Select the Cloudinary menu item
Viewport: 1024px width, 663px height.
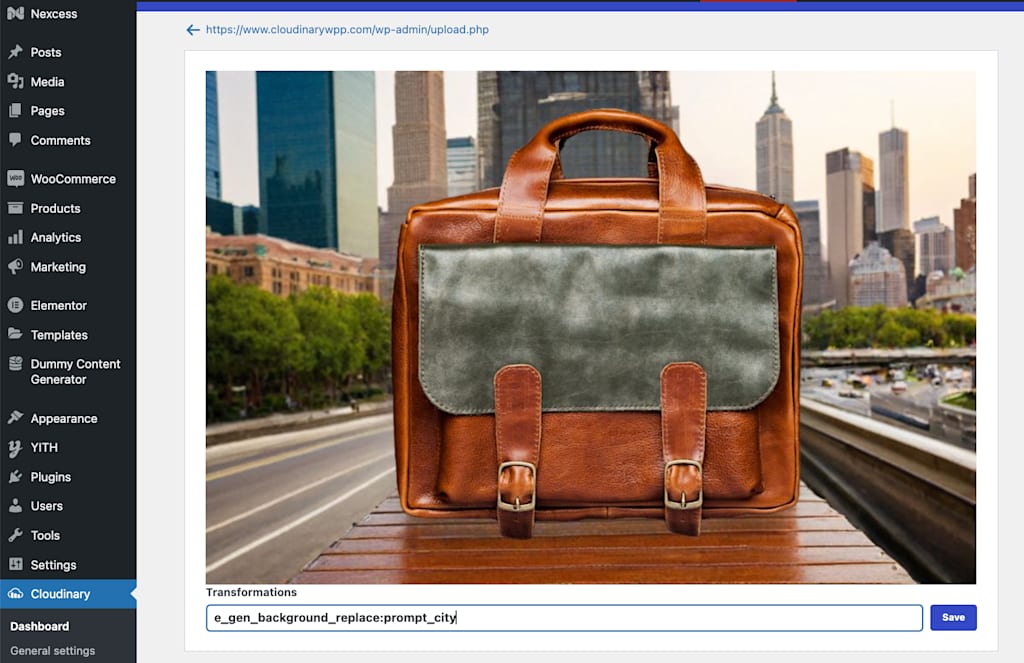pos(68,594)
